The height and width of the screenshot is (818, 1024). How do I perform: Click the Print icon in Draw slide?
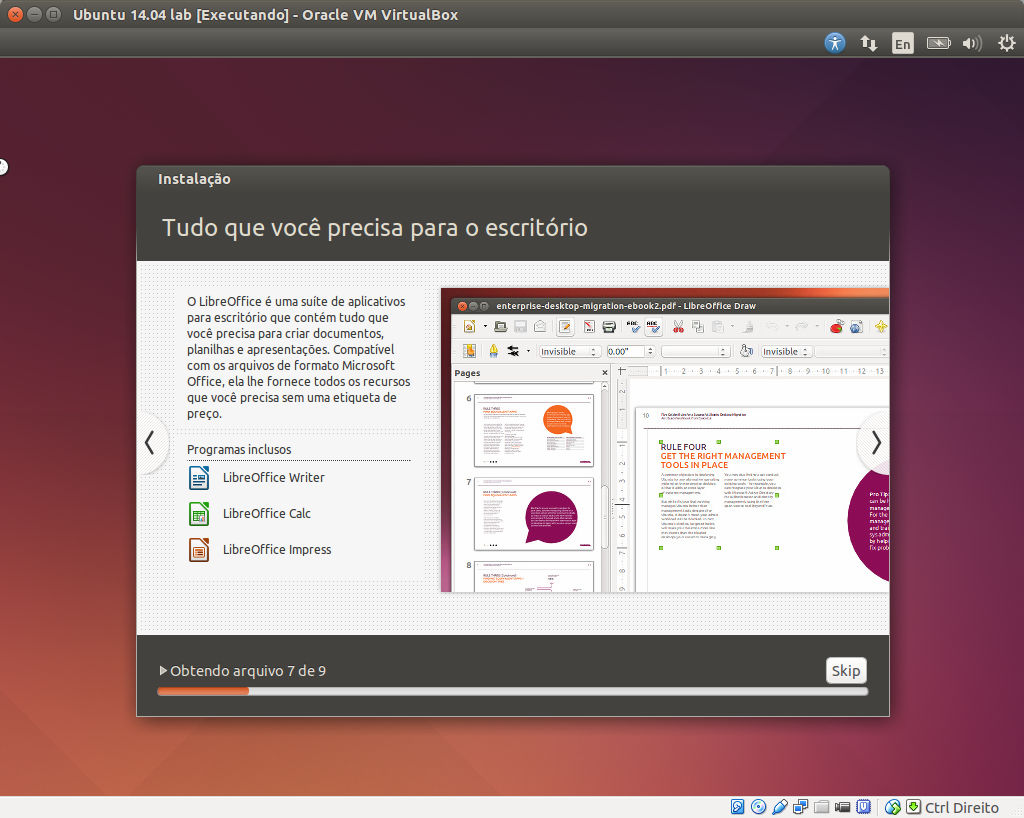coord(609,326)
